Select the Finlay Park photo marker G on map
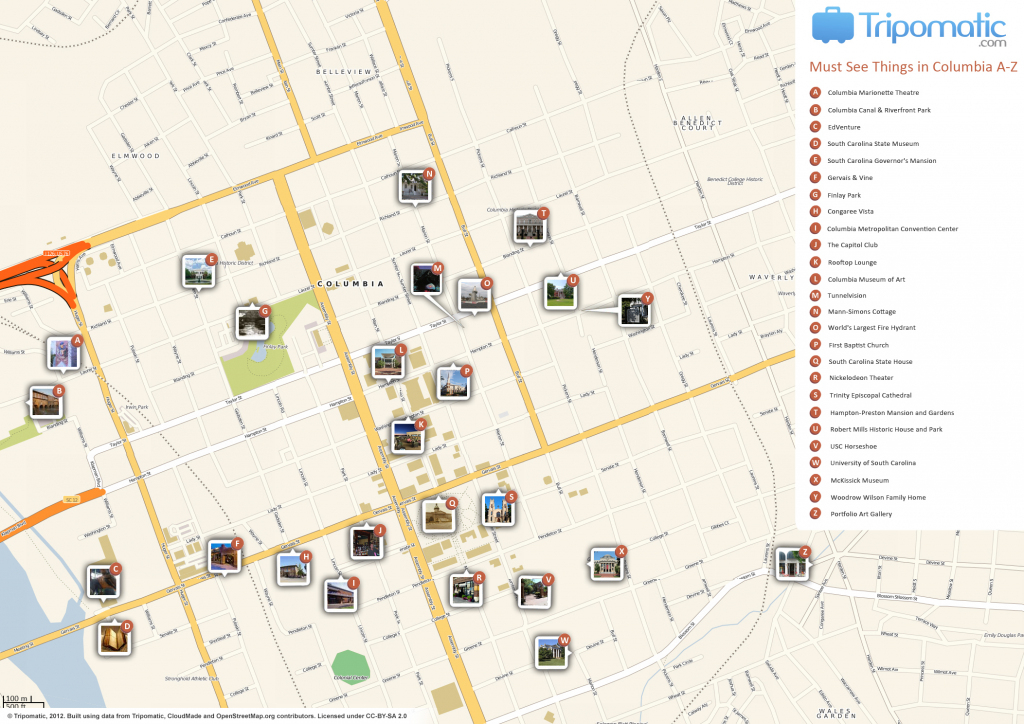Image resolution: width=1024 pixels, height=724 pixels. [x=252, y=322]
